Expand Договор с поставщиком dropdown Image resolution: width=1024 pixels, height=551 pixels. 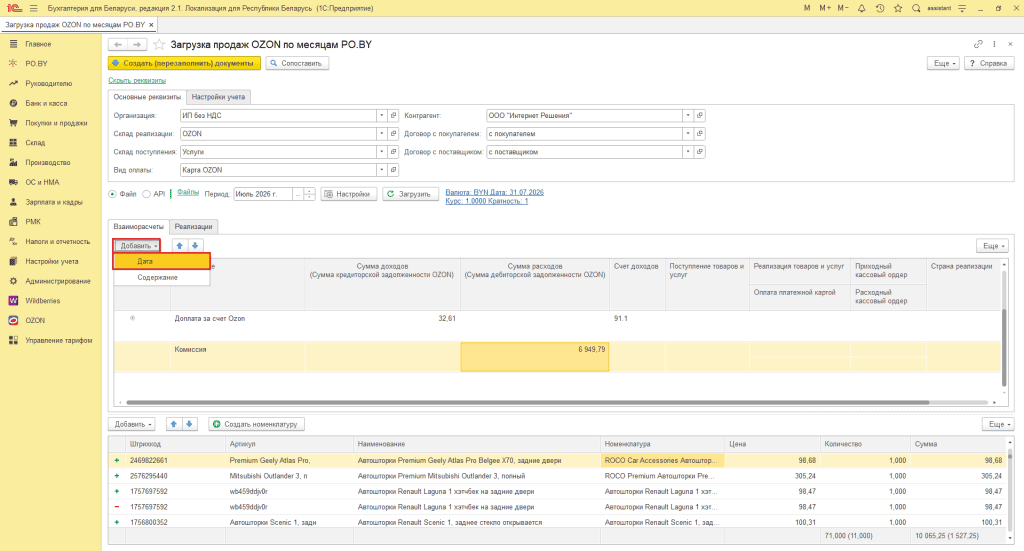pyautogui.click(x=688, y=152)
